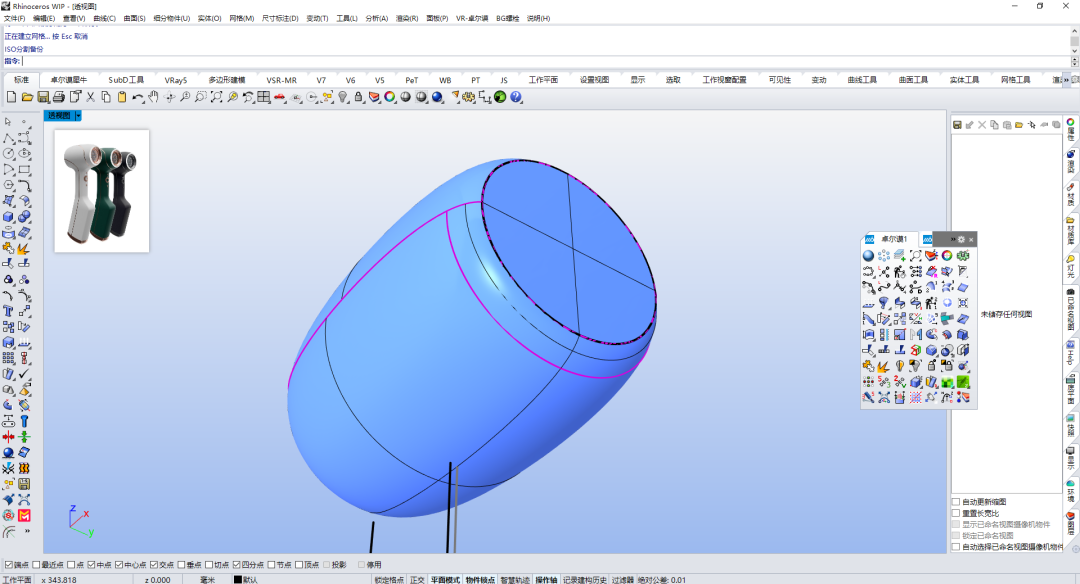Enable the 垂点 osnap checkbox
The height and width of the screenshot is (584, 1080).
(x=181, y=565)
